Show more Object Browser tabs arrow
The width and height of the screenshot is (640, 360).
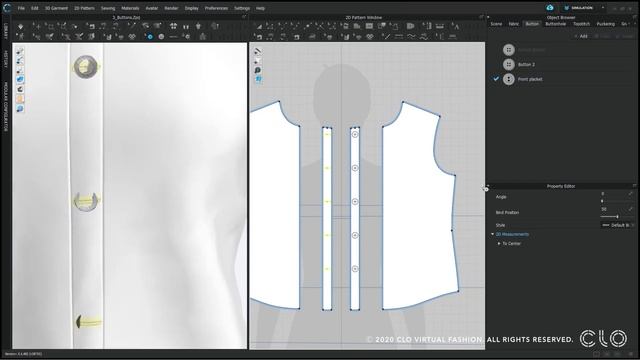pos(635,24)
